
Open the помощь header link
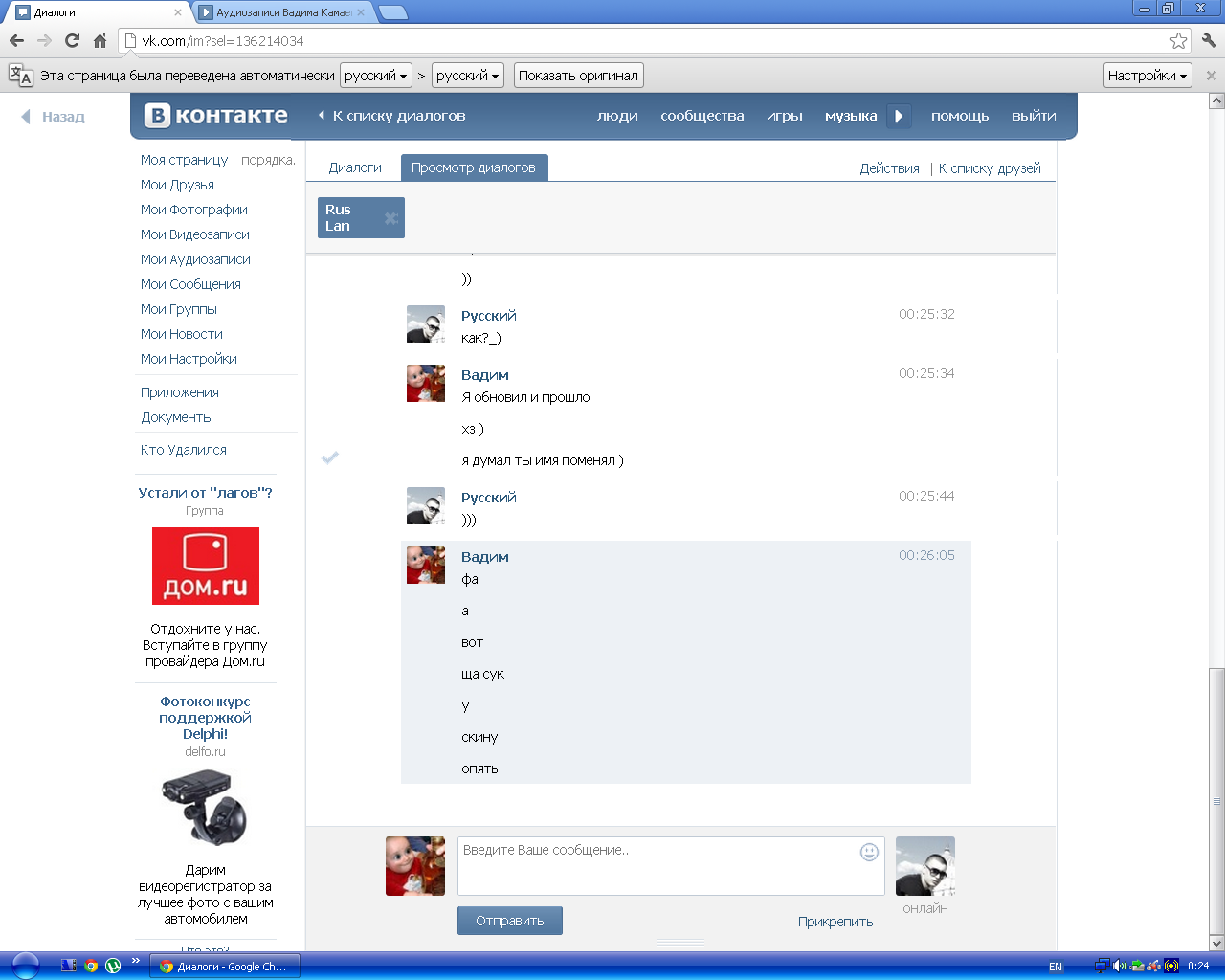pyautogui.click(x=960, y=116)
